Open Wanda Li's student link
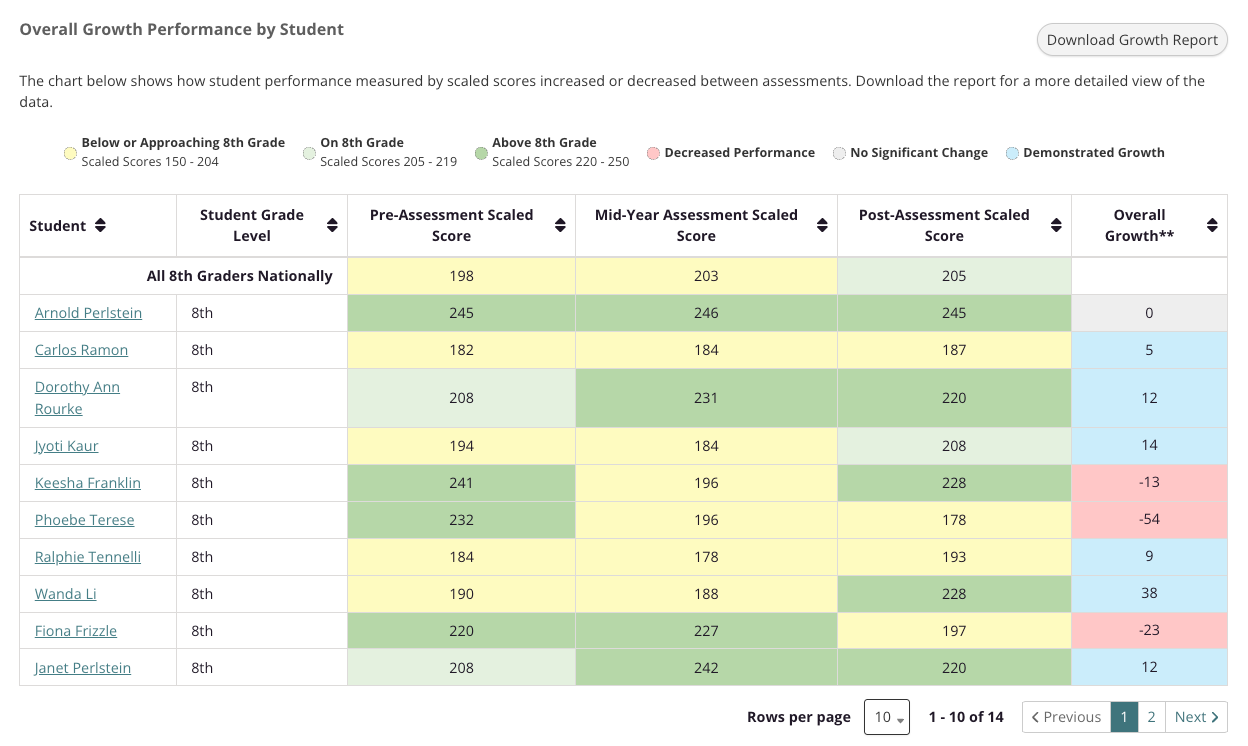Screen dimensions: 1248x746 66,594
